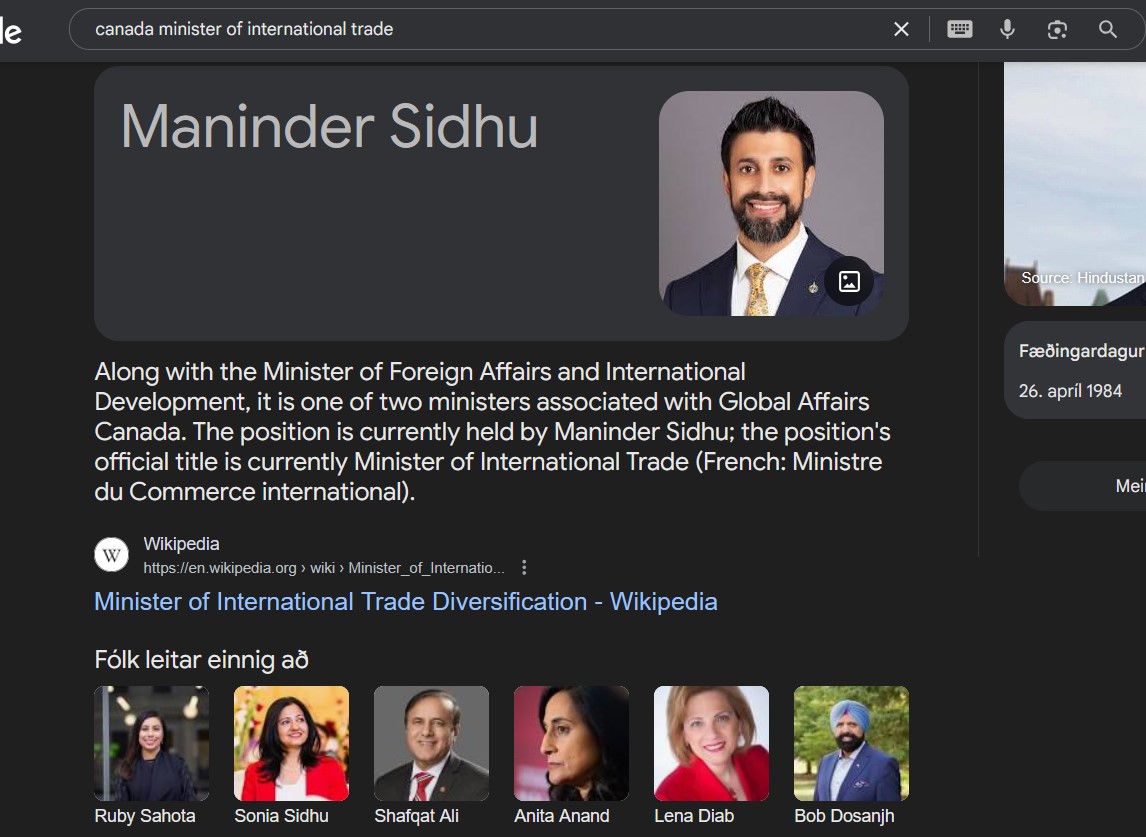Screen dimensions: 1146x837
Task: Clear the search query with the X icon
Action: tap(901, 29)
